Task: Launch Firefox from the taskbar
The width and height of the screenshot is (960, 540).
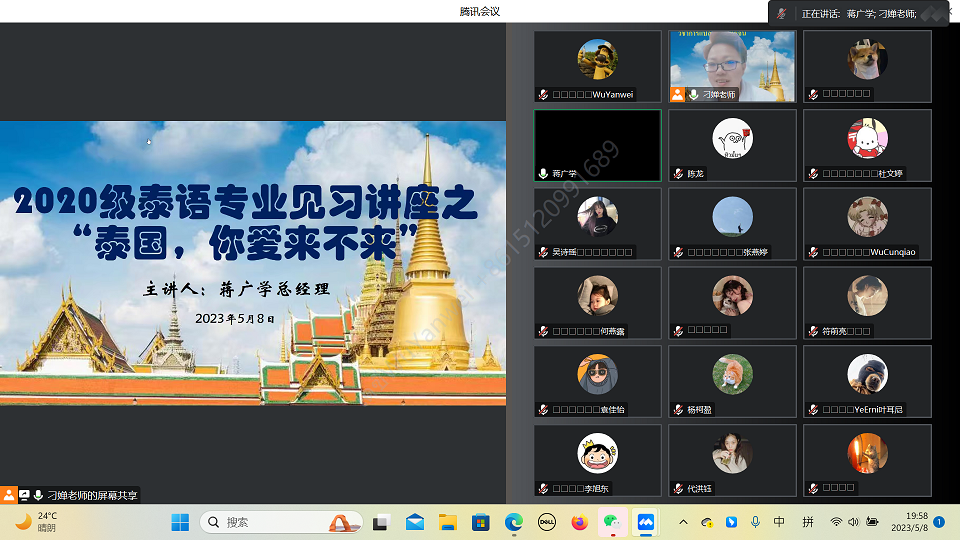Action: click(x=579, y=522)
